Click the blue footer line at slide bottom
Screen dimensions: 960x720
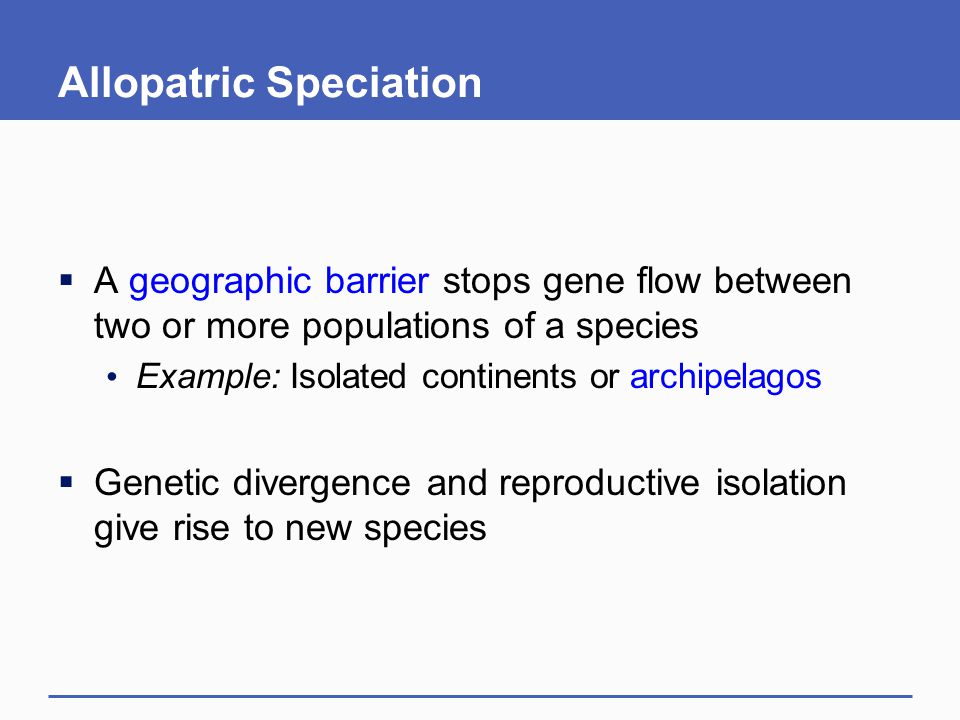click(480, 696)
